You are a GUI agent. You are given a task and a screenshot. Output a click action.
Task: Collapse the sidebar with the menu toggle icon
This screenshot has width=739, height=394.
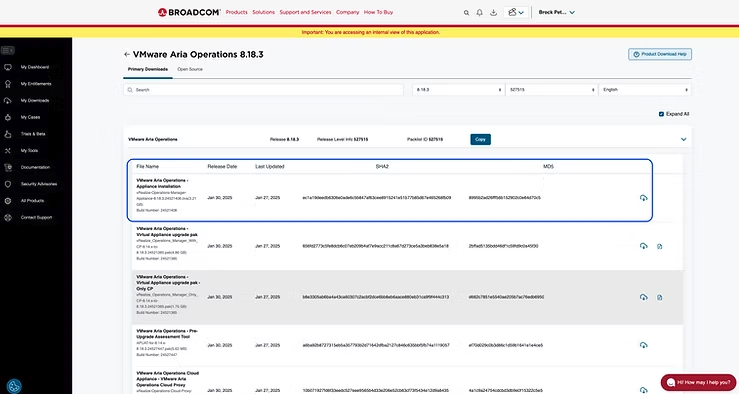(8, 50)
